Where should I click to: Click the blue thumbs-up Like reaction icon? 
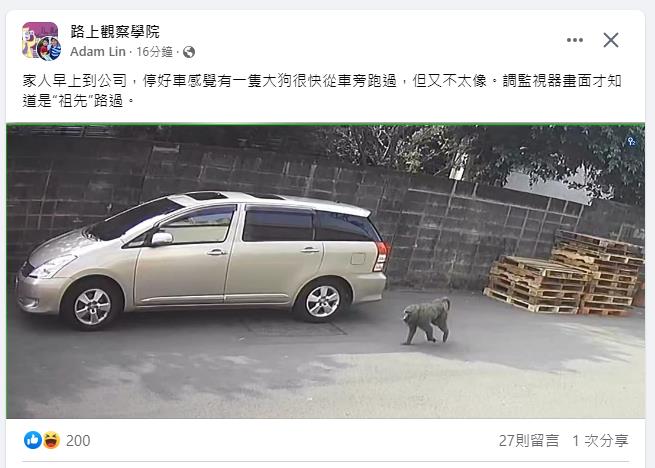pos(33,440)
